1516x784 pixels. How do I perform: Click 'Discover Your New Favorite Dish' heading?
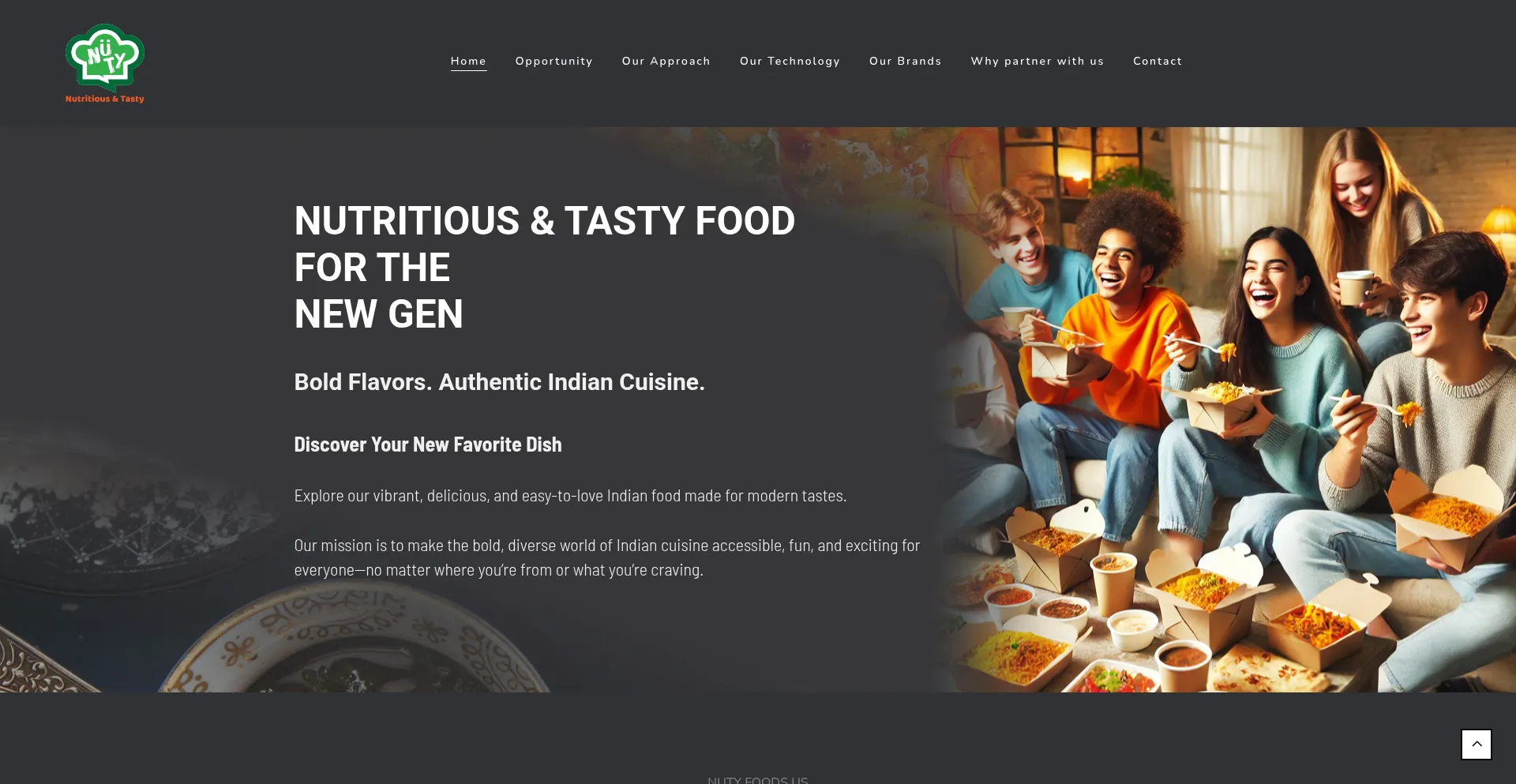[427, 445]
